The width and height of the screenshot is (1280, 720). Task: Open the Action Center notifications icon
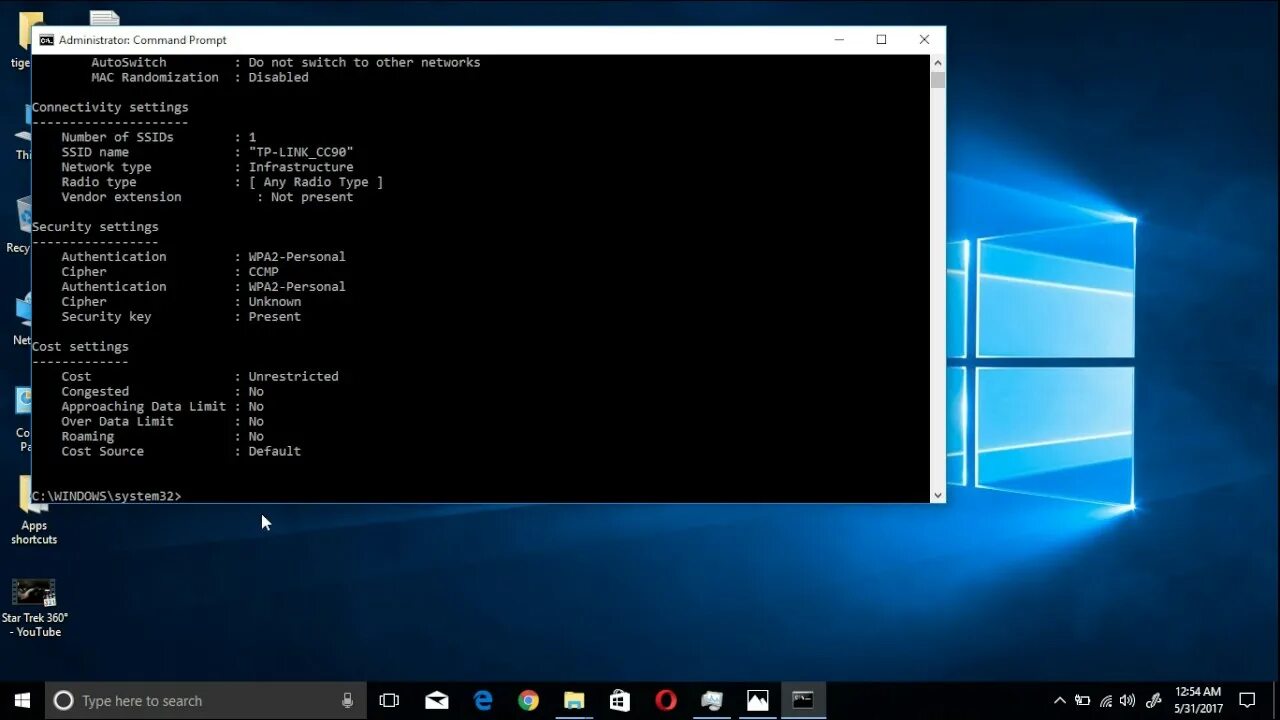[x=1247, y=701]
